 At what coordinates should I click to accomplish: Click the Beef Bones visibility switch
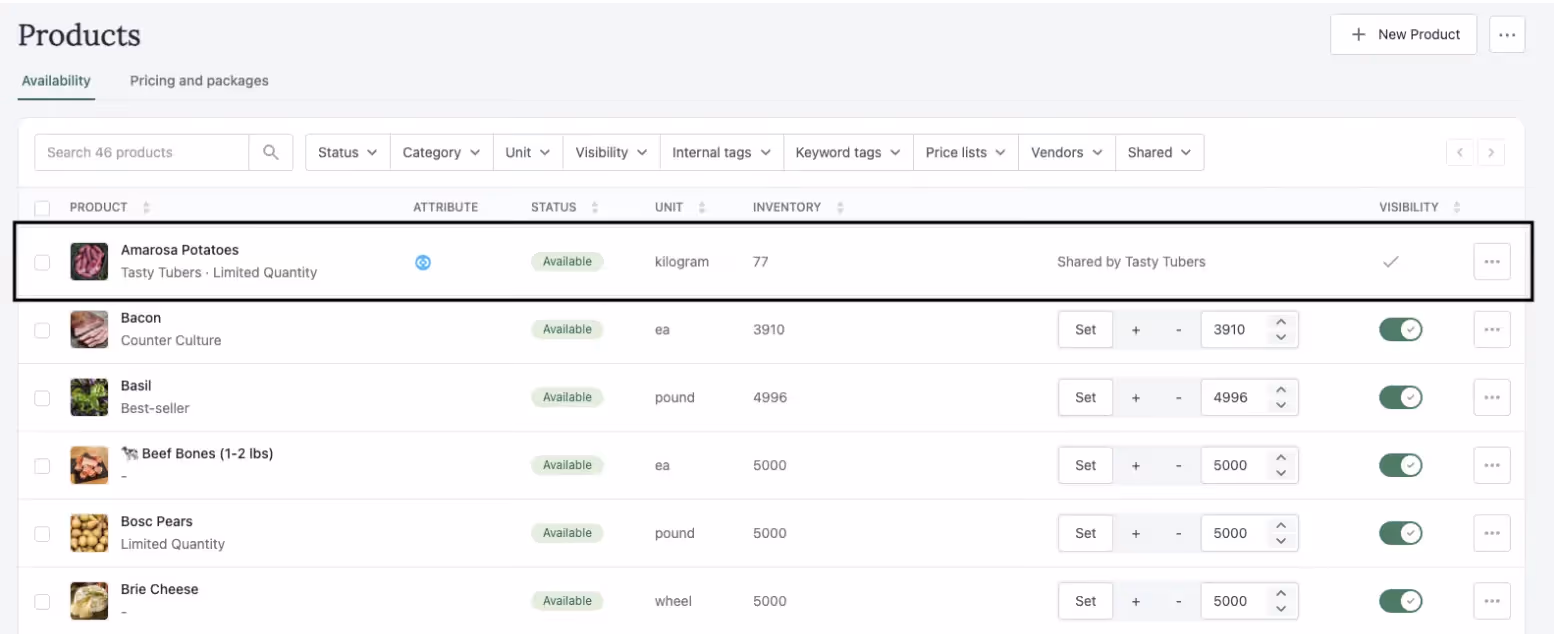click(x=1400, y=465)
